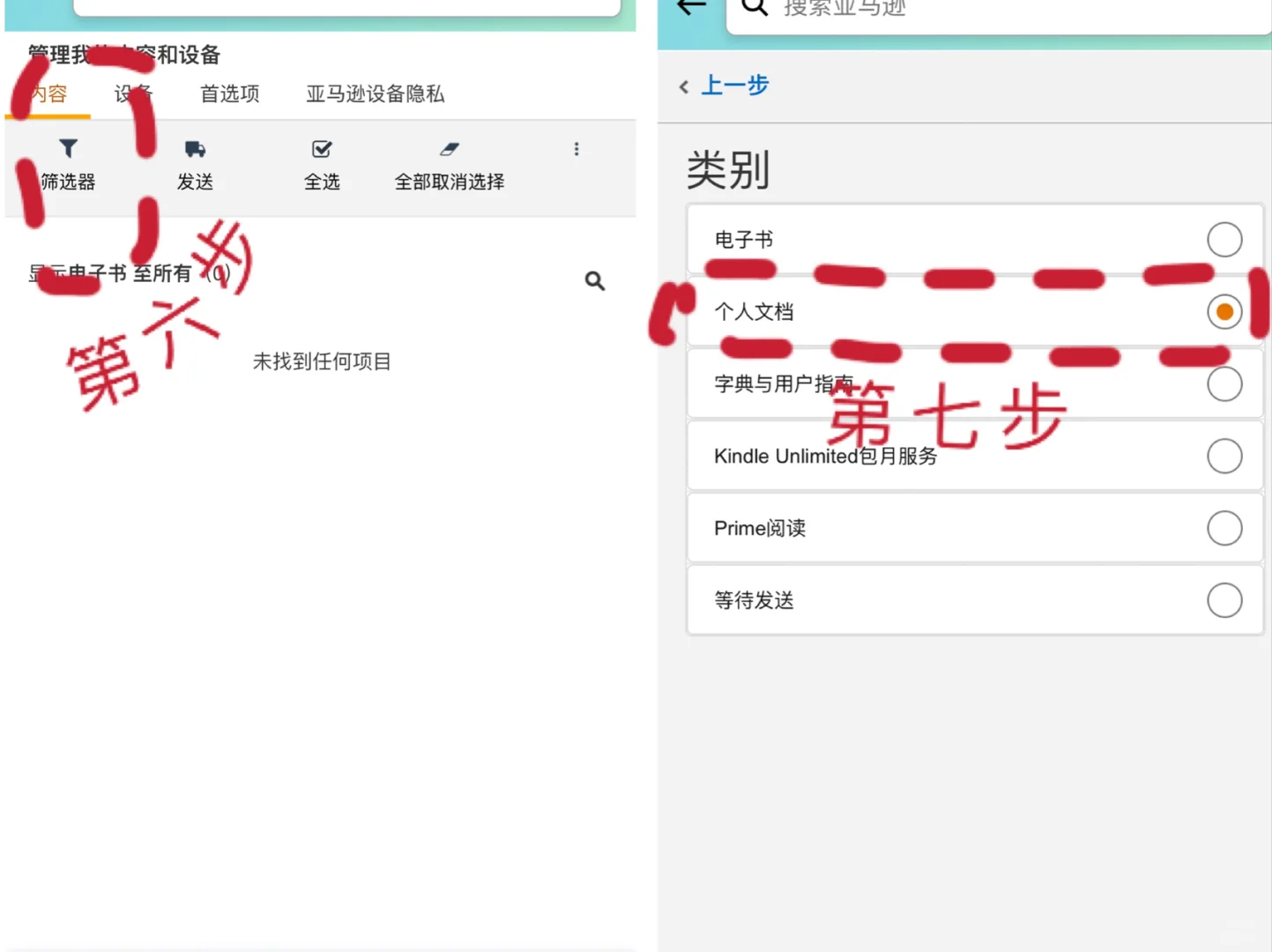Click the Prime阅读 row text
The image size is (1272, 952).
(x=760, y=529)
